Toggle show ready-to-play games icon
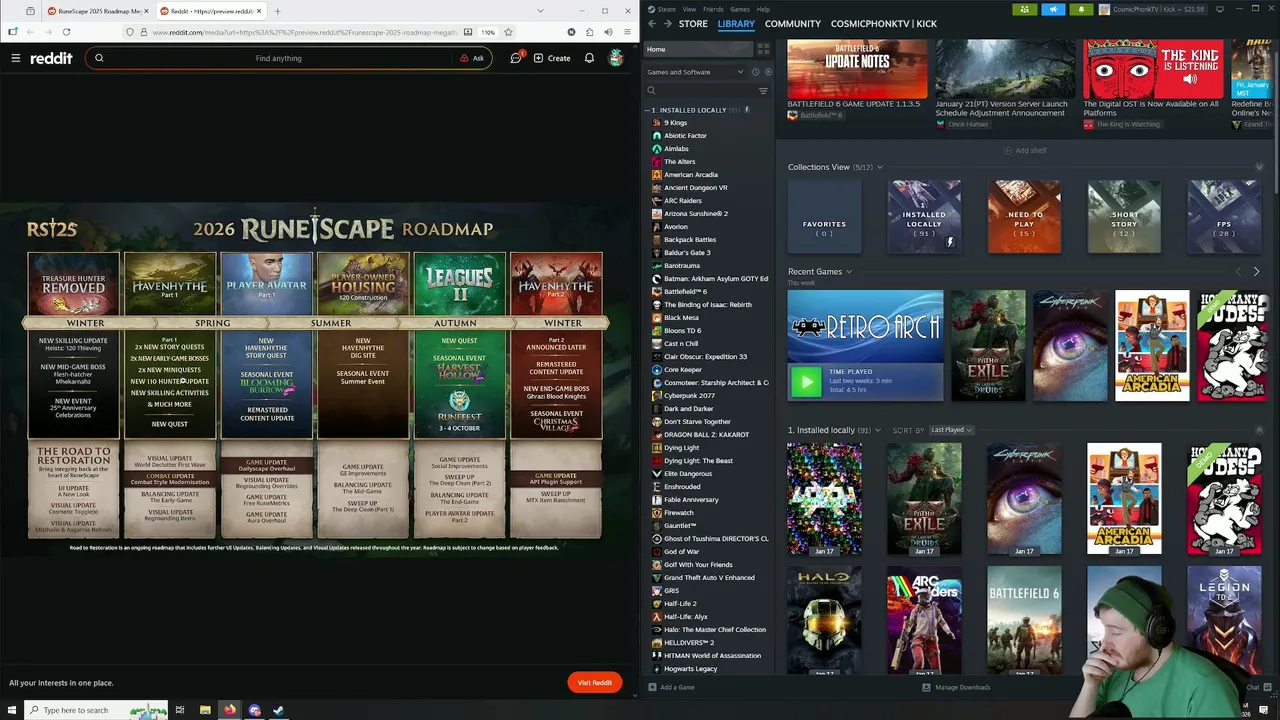The image size is (1280, 720). pos(767,72)
